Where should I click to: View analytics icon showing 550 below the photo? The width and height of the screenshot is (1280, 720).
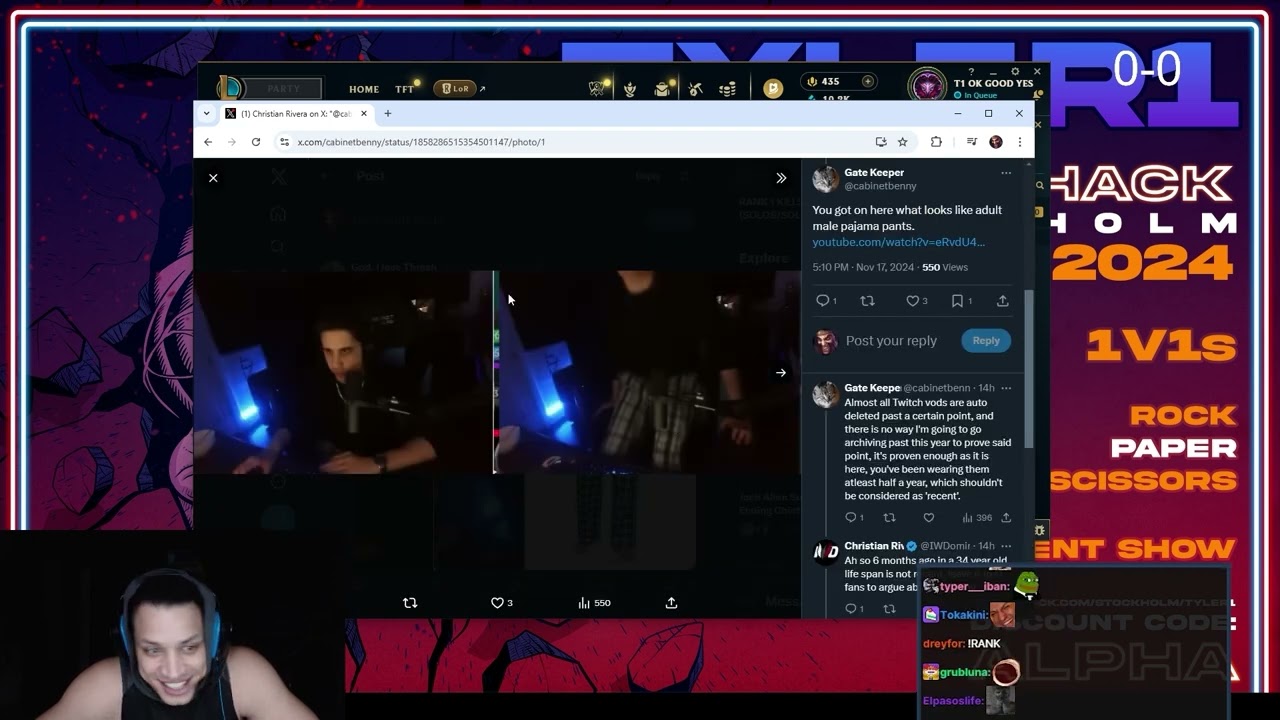[x=594, y=603]
